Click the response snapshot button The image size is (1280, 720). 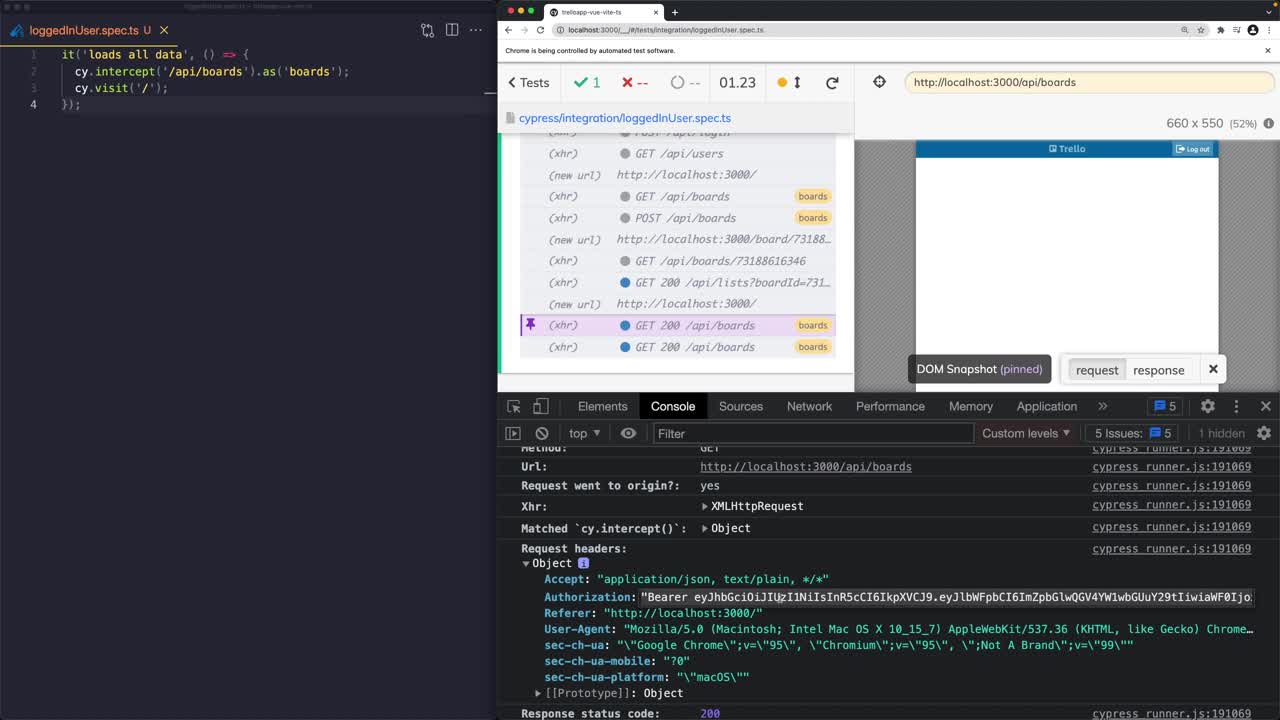coord(1158,370)
